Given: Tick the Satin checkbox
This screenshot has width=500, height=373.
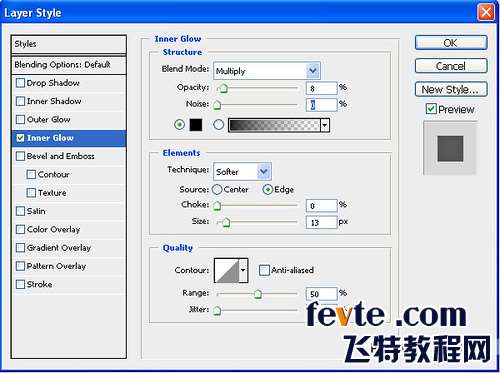Looking at the screenshot, I should (20, 211).
